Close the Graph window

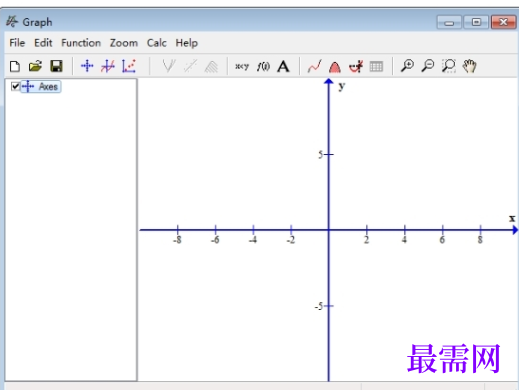(x=503, y=22)
